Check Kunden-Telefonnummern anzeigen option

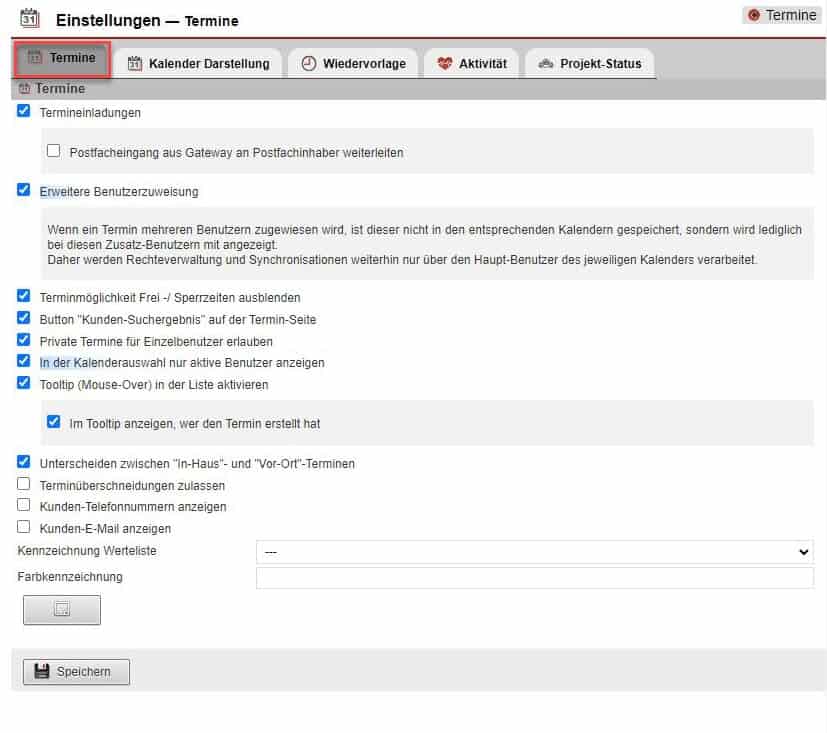[x=24, y=506]
